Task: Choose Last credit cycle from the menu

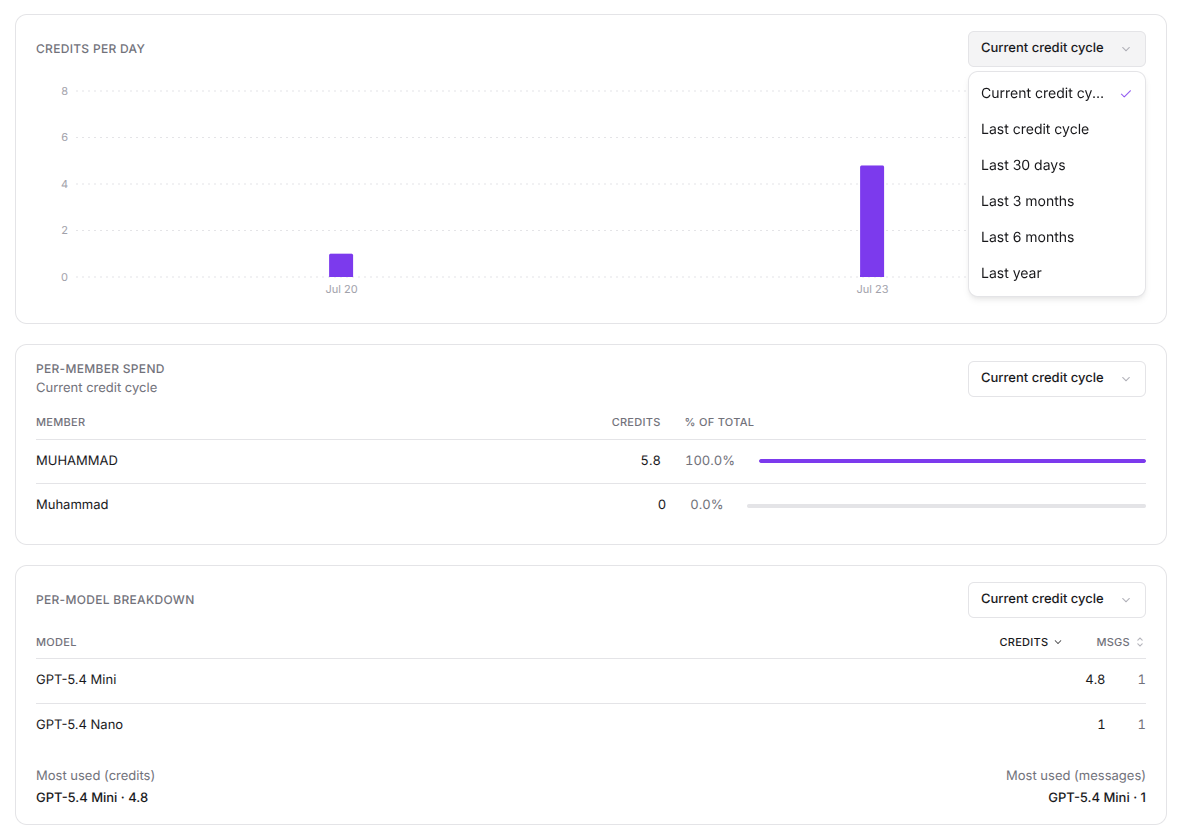Action: point(1056,129)
